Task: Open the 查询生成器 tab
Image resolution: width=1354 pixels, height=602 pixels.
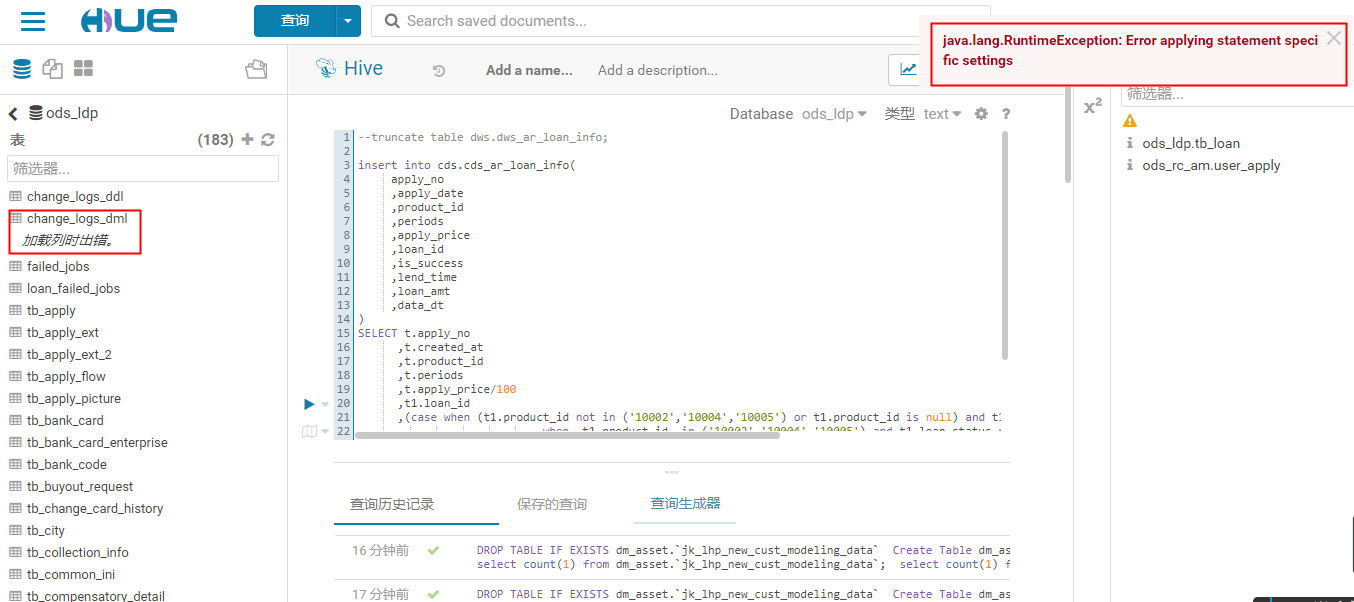Action: (x=685, y=505)
